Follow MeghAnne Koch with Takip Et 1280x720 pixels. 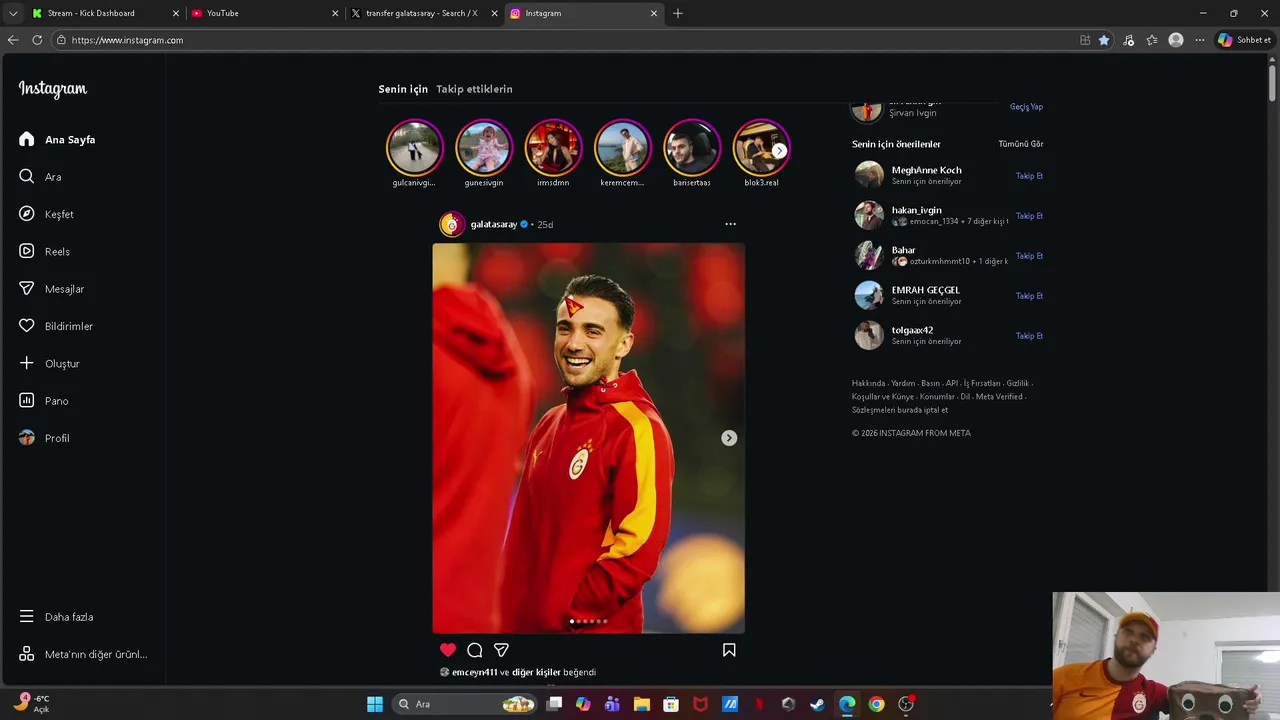click(x=1029, y=176)
